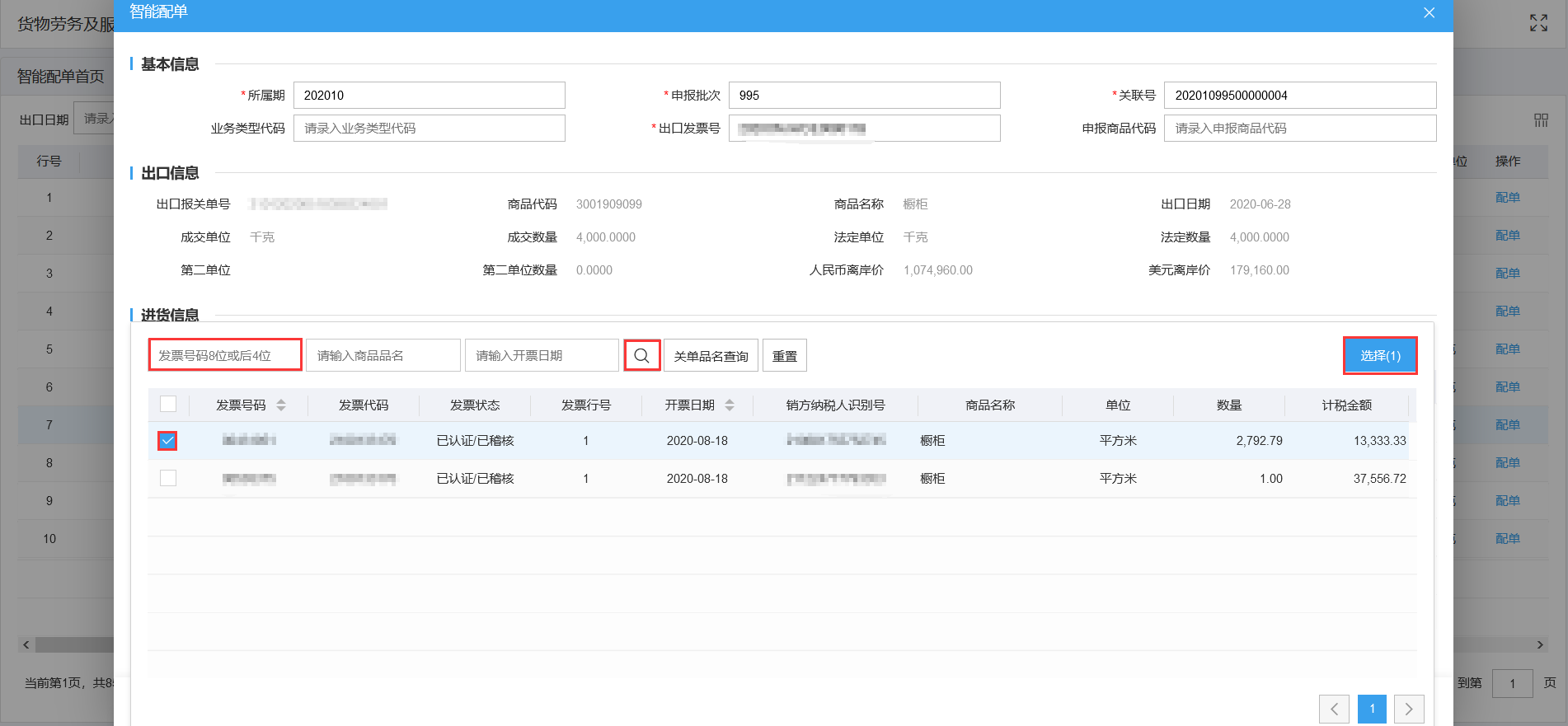Click the 选择(1) button
The width and height of the screenshot is (1568, 726).
coord(1379,355)
